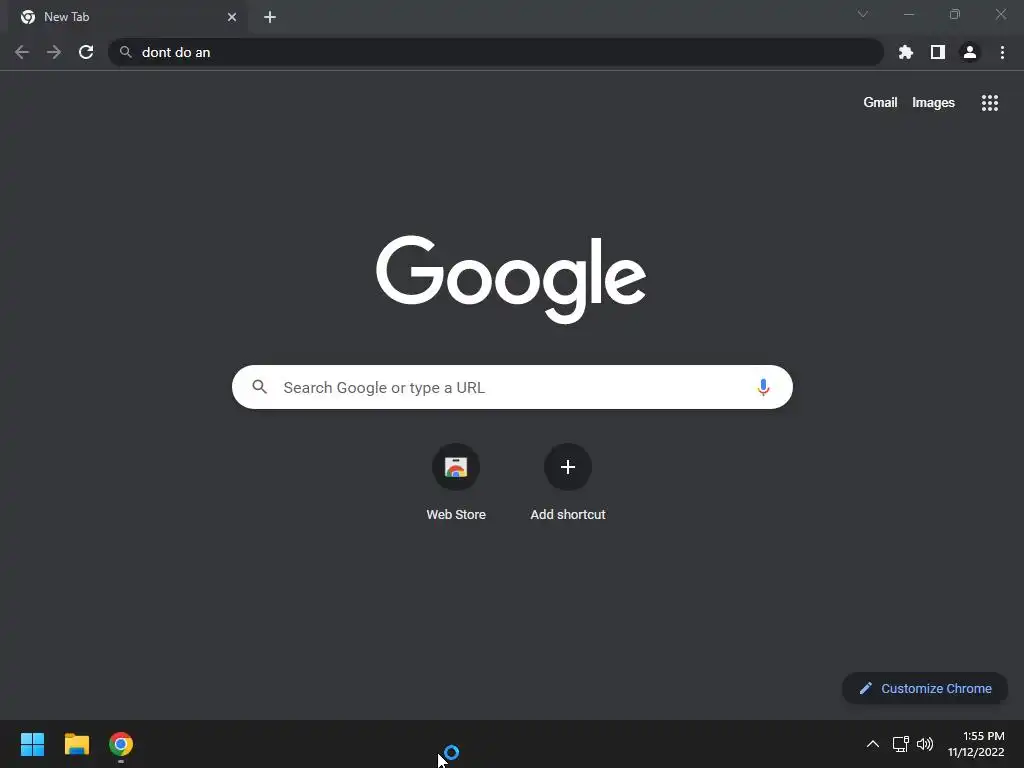Go back using the back arrow
The image size is (1024, 768).
[x=22, y=52]
